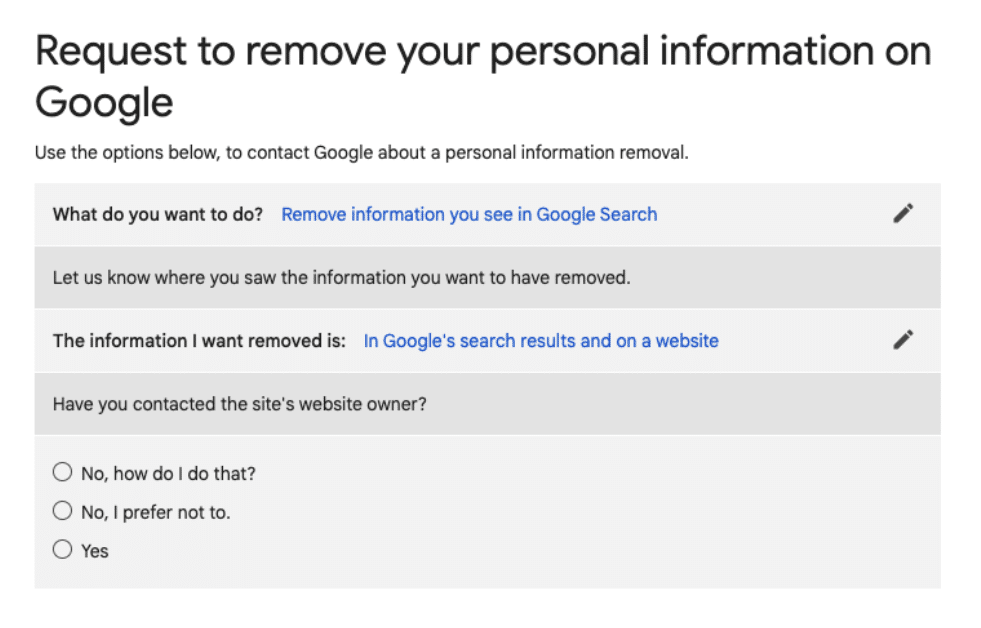Click the 'Use the options below' description text
981x628 pixels.
coord(362,153)
